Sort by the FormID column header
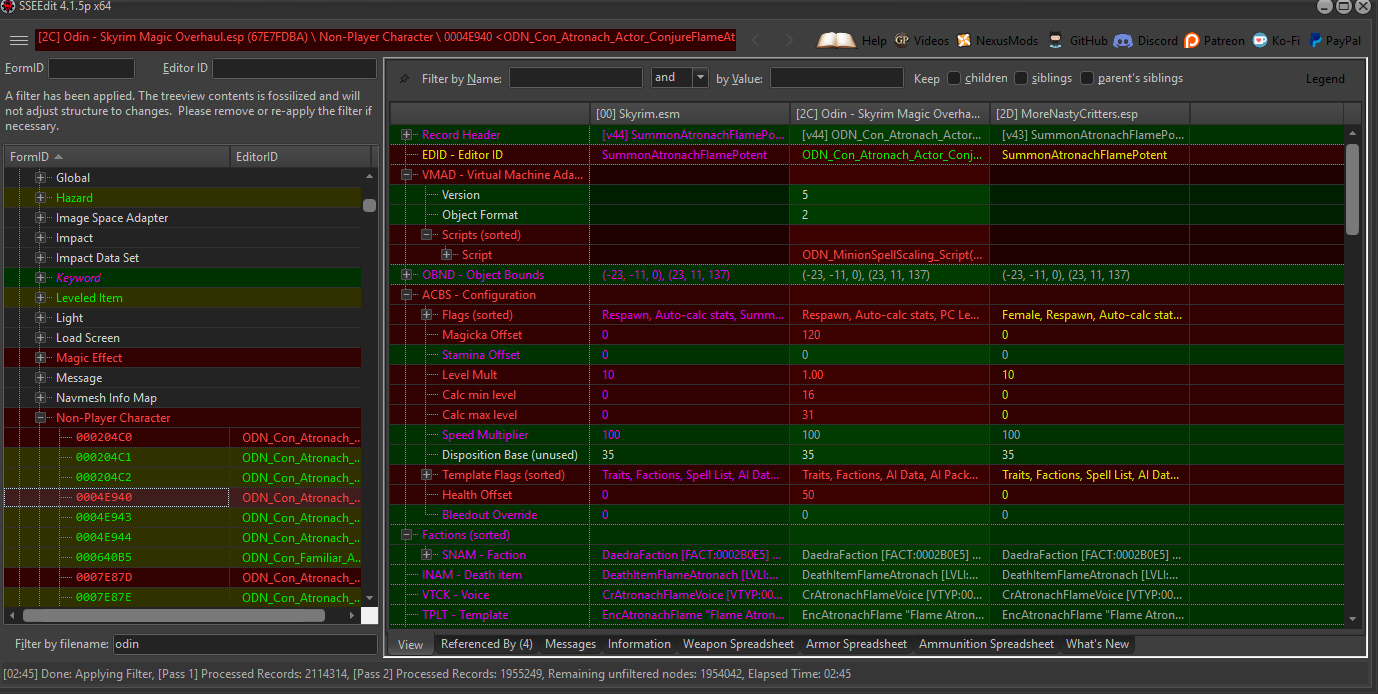 point(116,157)
